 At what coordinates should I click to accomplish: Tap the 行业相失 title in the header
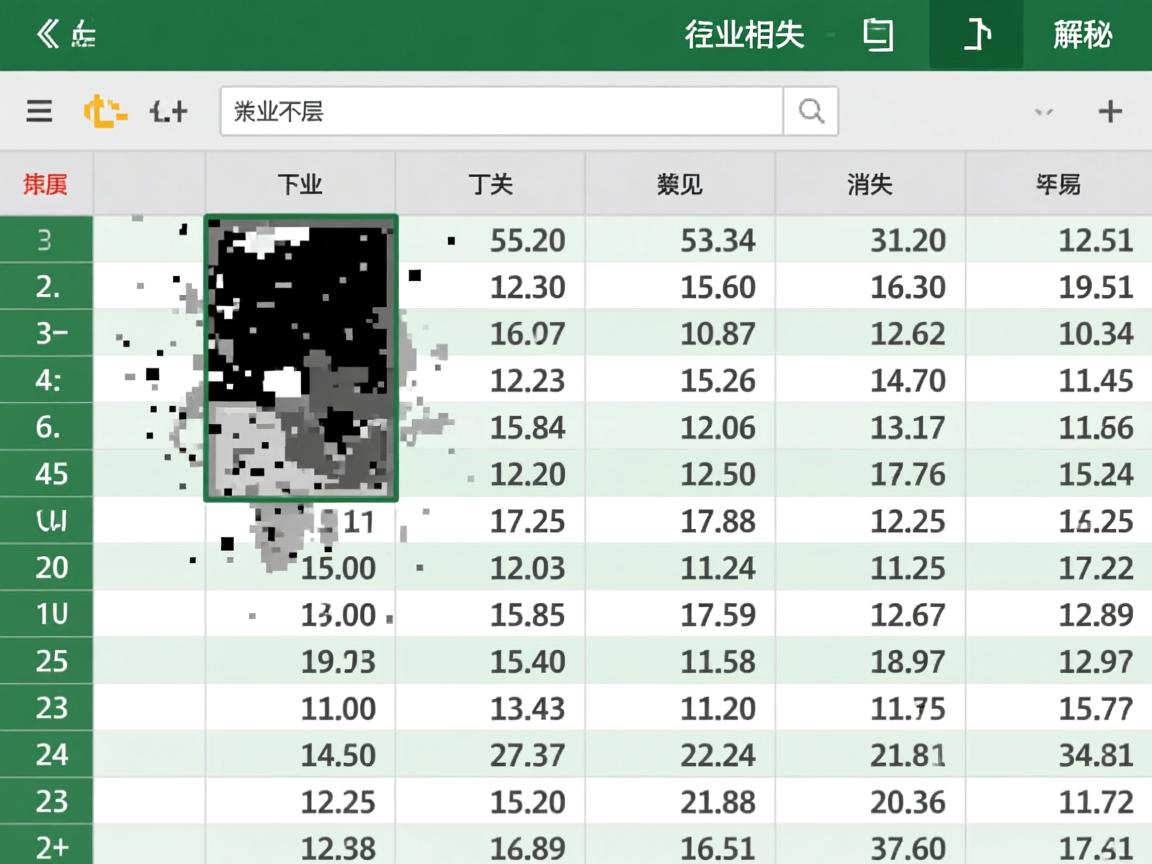pos(744,33)
